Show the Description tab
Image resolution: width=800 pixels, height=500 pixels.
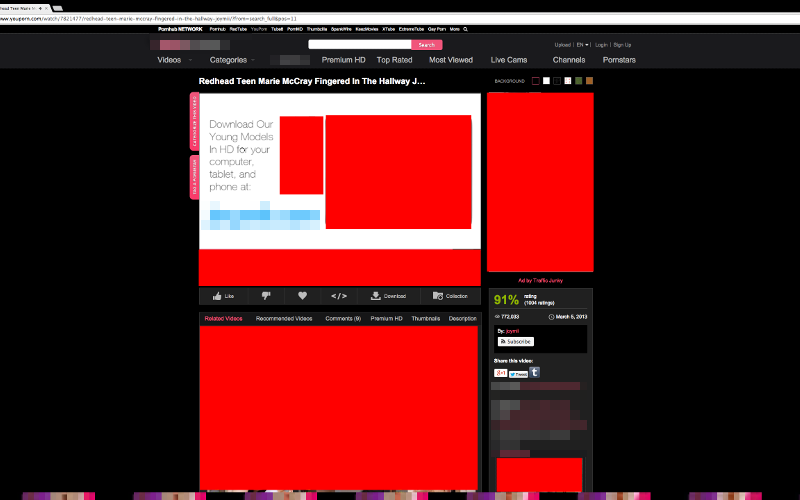click(463, 318)
